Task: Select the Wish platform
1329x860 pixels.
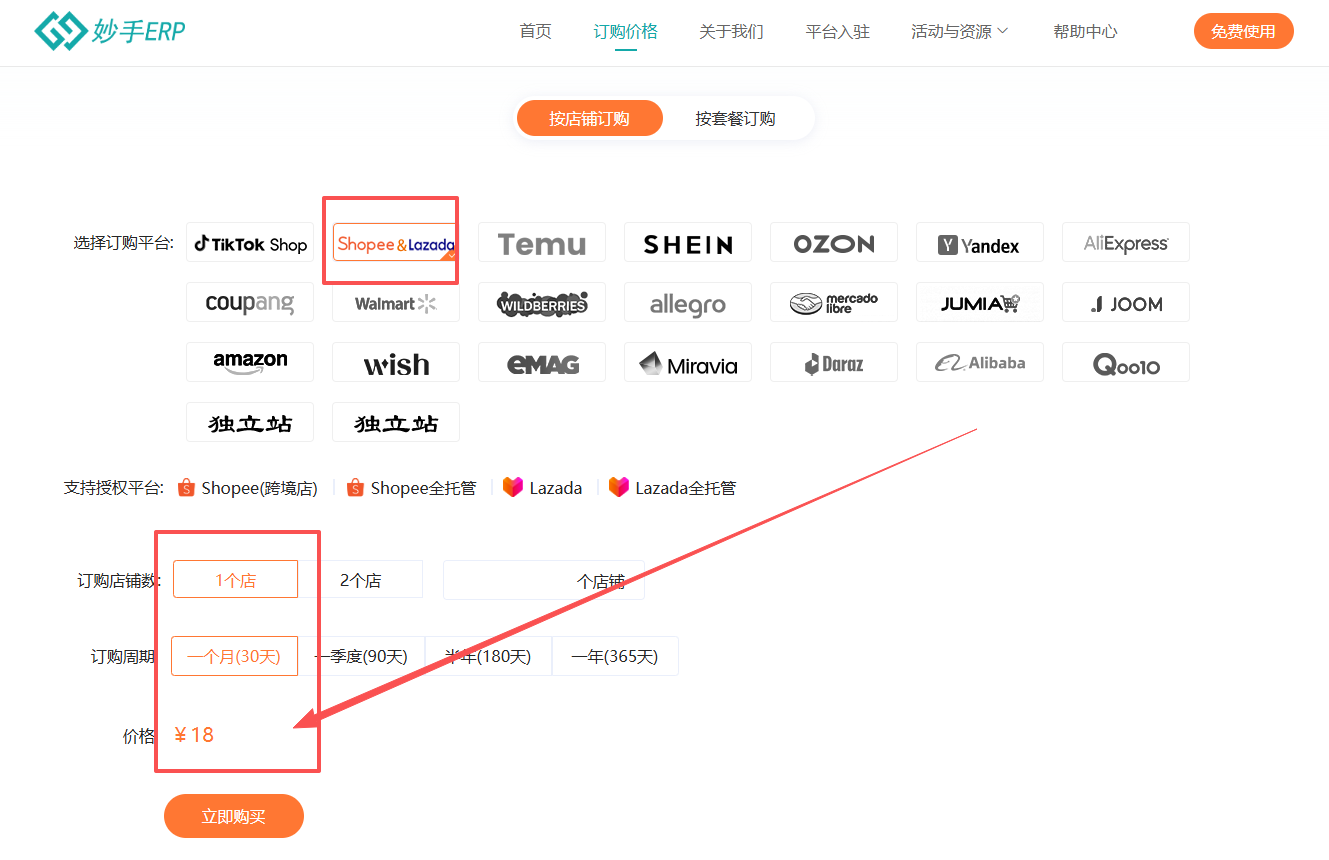Action: [x=395, y=362]
